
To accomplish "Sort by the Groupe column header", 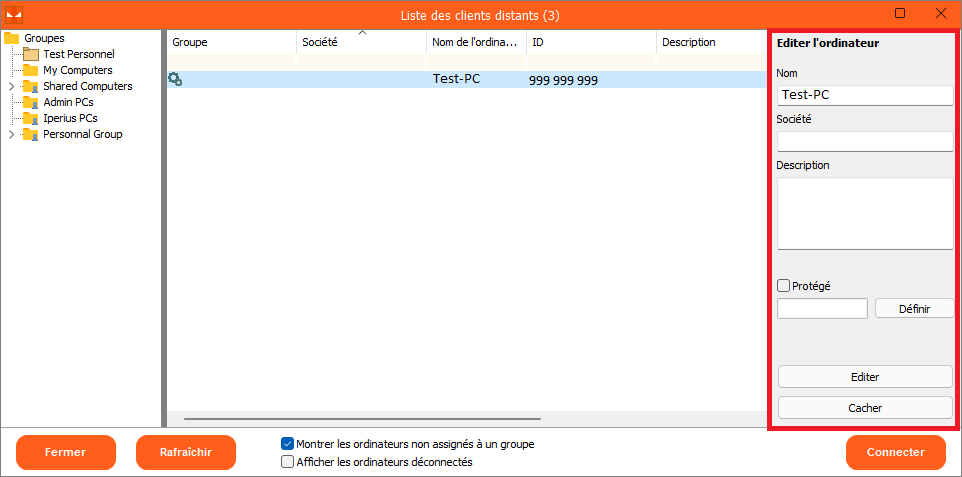I will coord(232,42).
